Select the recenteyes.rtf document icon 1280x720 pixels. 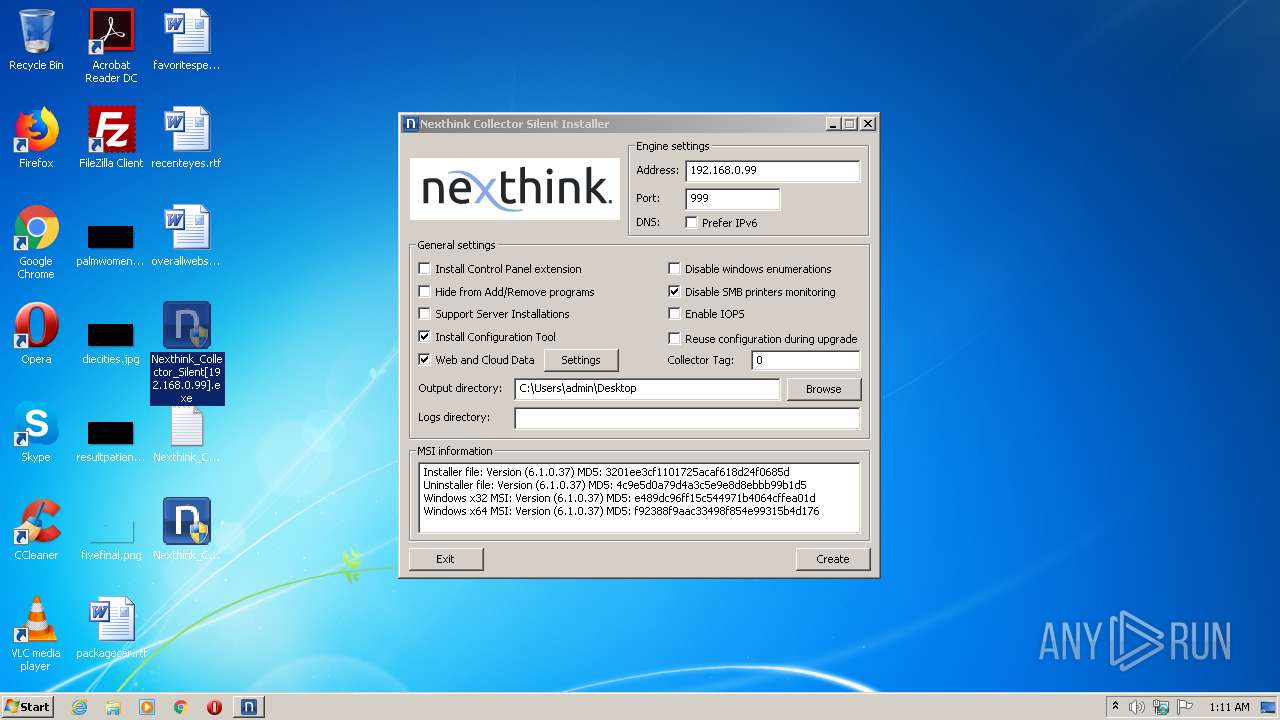click(186, 138)
